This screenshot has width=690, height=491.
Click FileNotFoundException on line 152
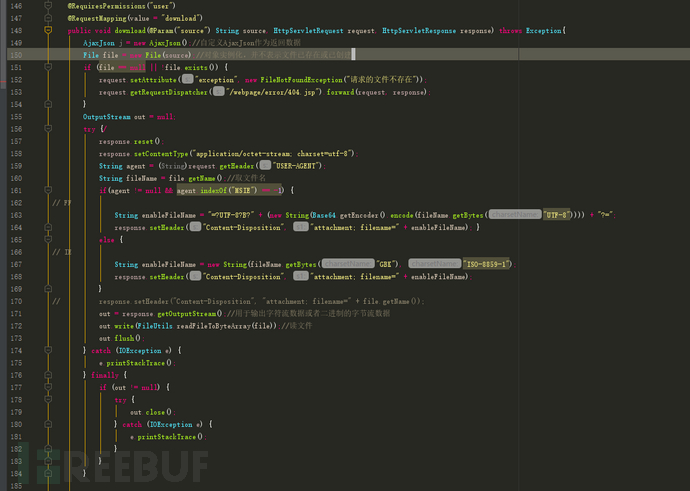click(301, 80)
